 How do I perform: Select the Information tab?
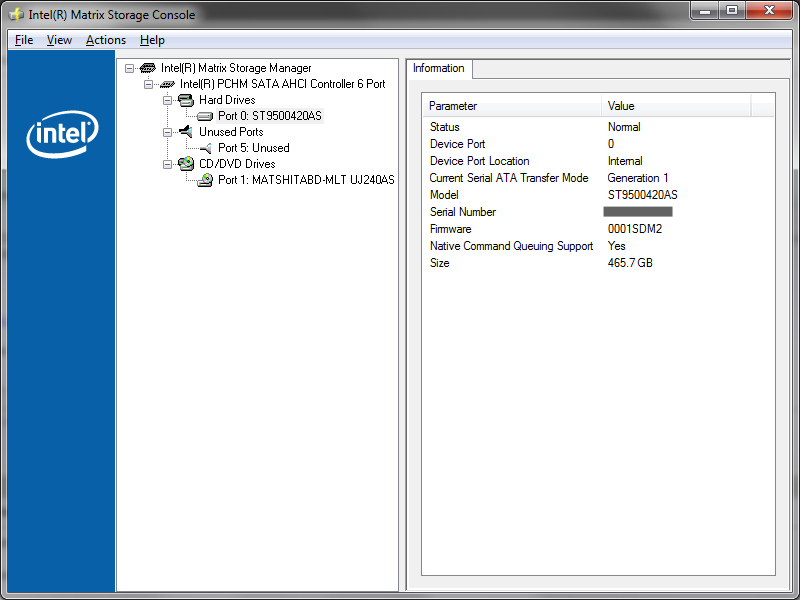(439, 68)
